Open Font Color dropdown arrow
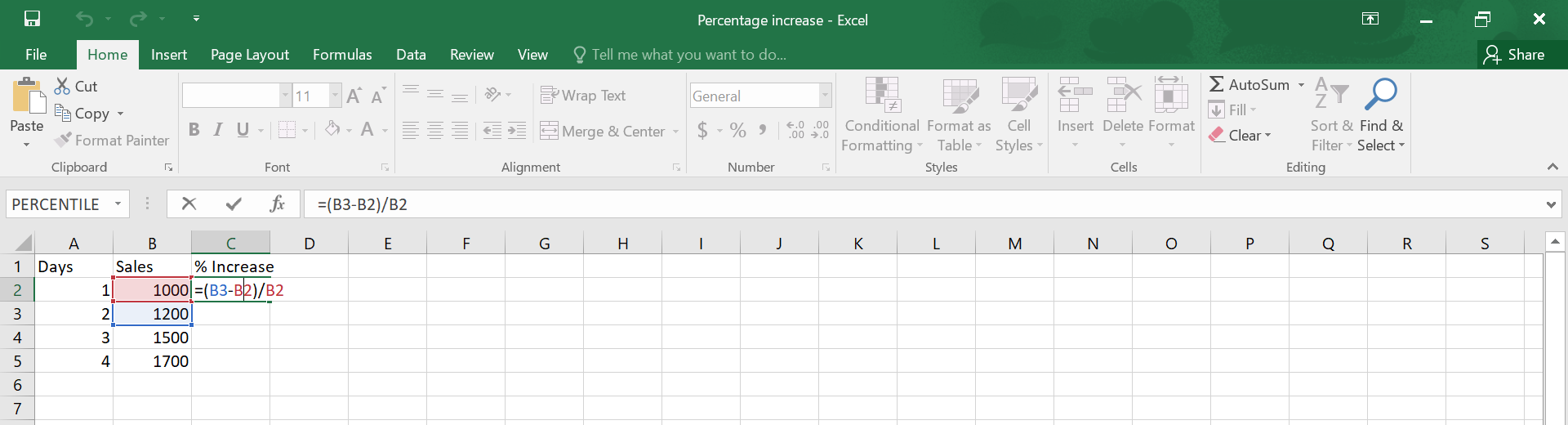This screenshot has width=1568, height=425. (x=385, y=131)
